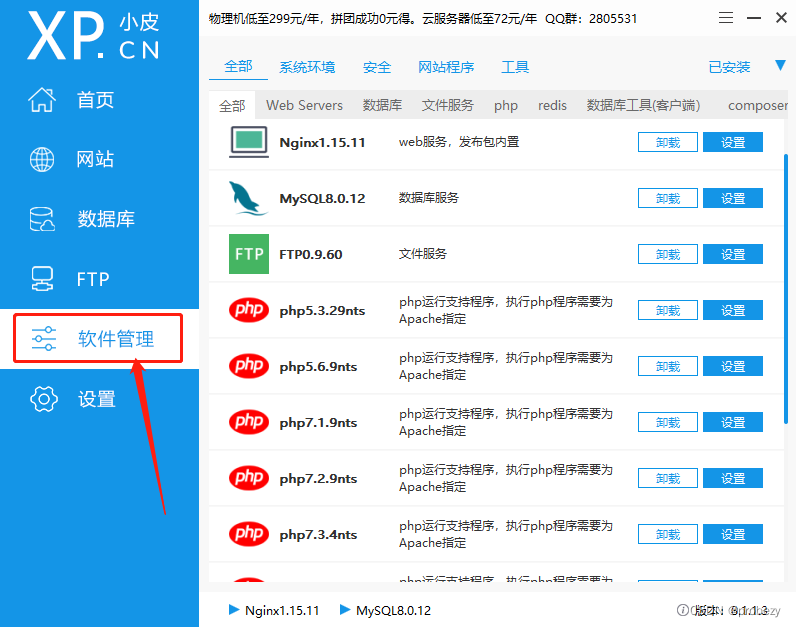The height and width of the screenshot is (627, 796).
Task: Click the play icon beside MySQL8.0.12 status
Action: 345,609
